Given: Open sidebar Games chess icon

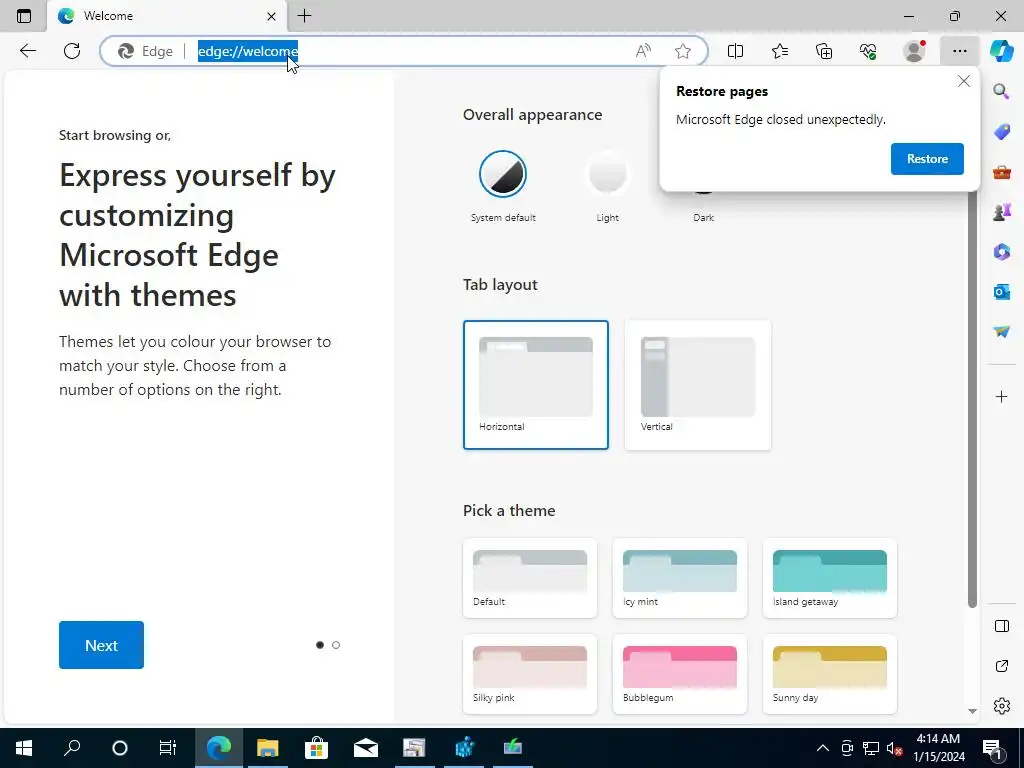Looking at the screenshot, I should (x=1001, y=212).
